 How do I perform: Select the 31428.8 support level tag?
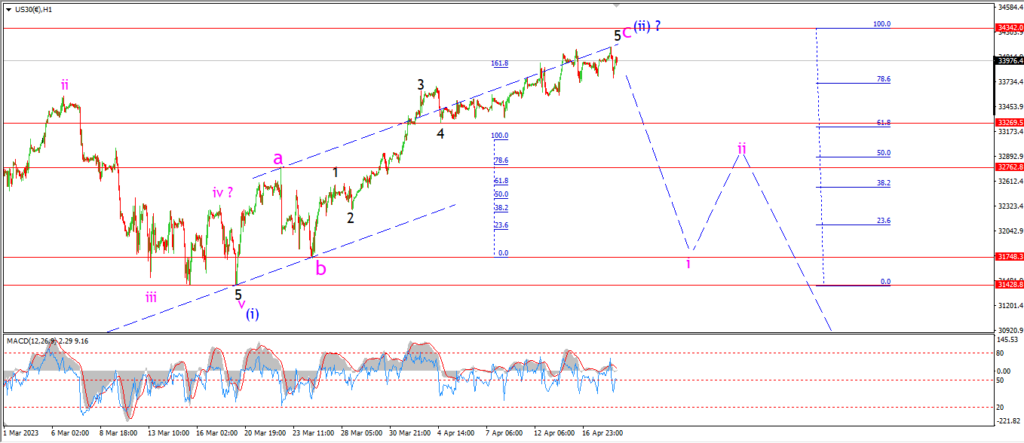point(1009,285)
